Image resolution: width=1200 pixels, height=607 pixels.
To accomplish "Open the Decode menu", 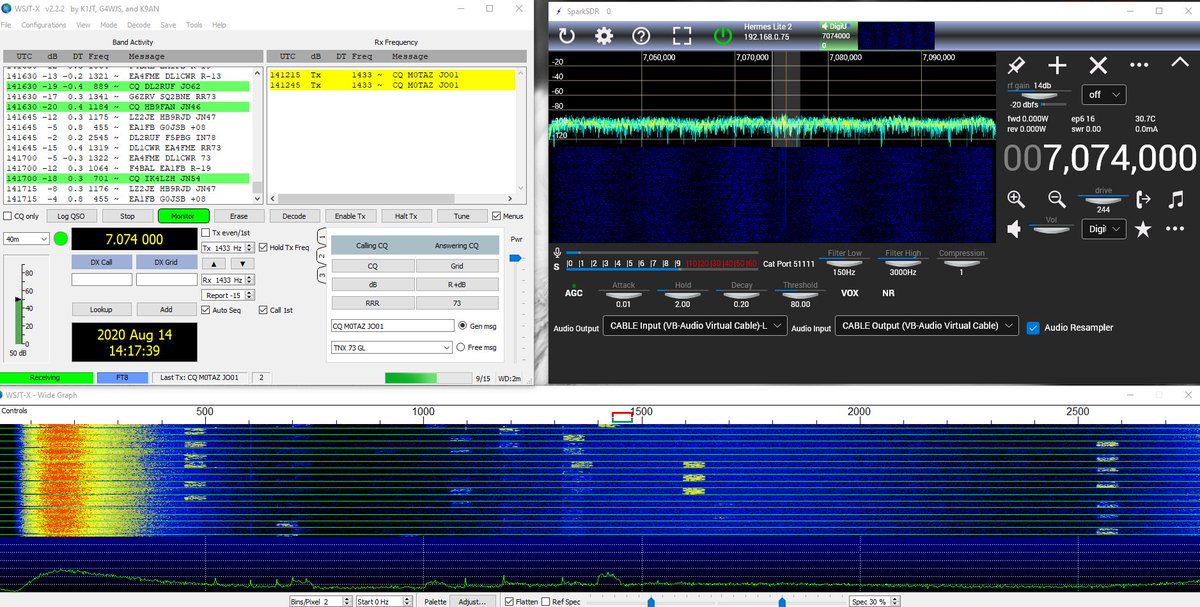I will [x=139, y=24].
